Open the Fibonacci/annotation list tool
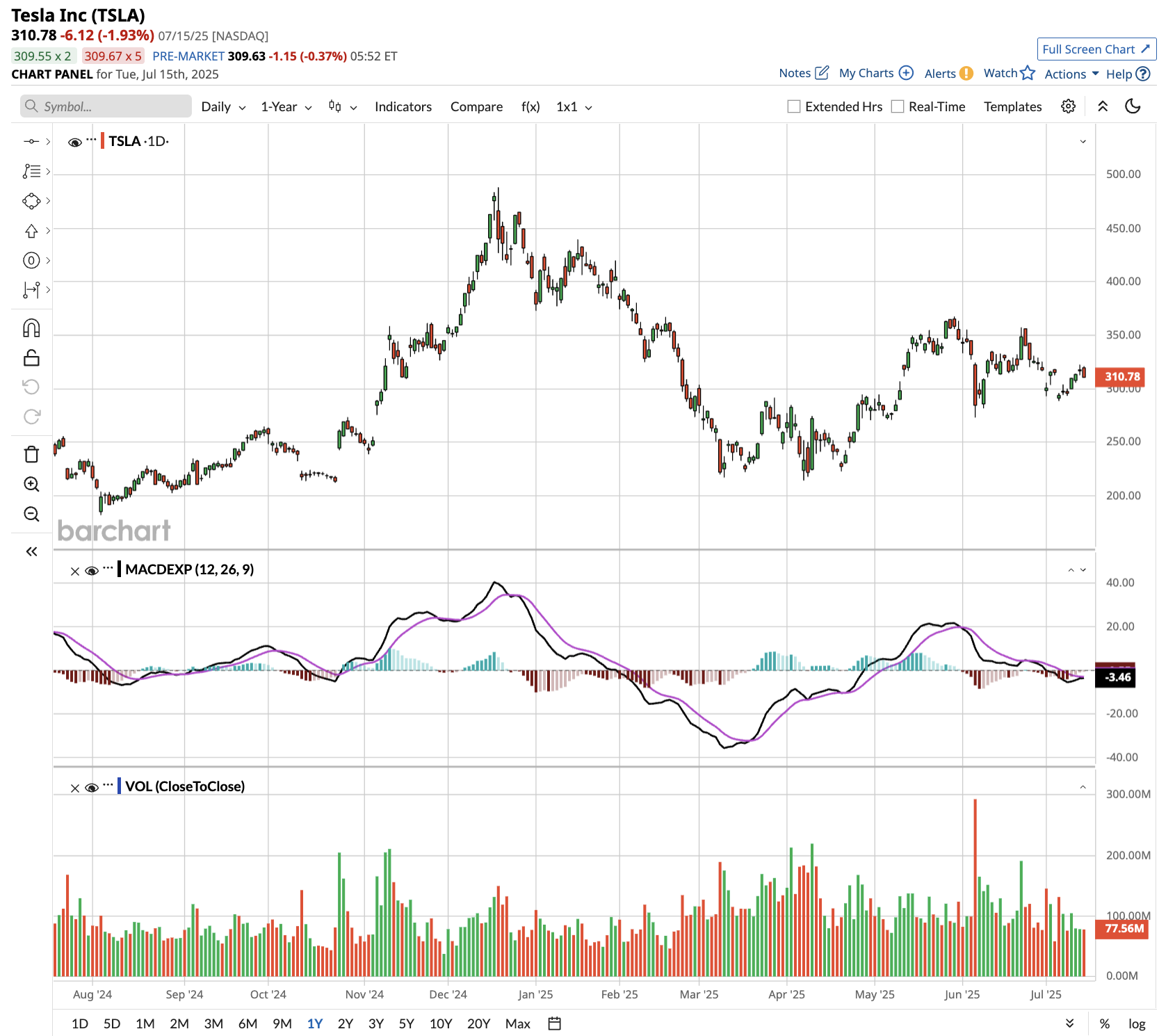 coord(31,171)
